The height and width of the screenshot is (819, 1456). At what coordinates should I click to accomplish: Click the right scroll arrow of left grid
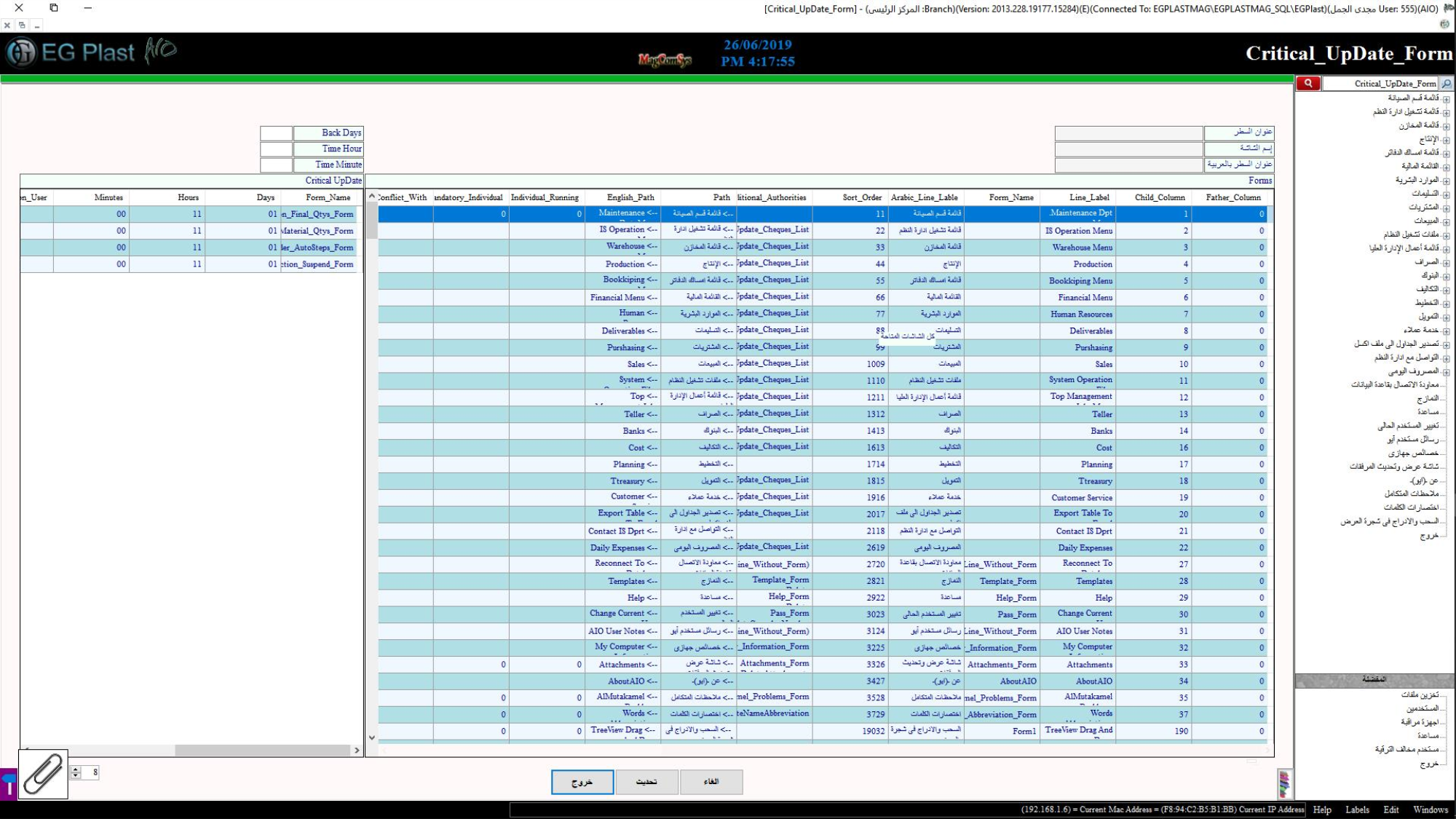pyautogui.click(x=357, y=750)
